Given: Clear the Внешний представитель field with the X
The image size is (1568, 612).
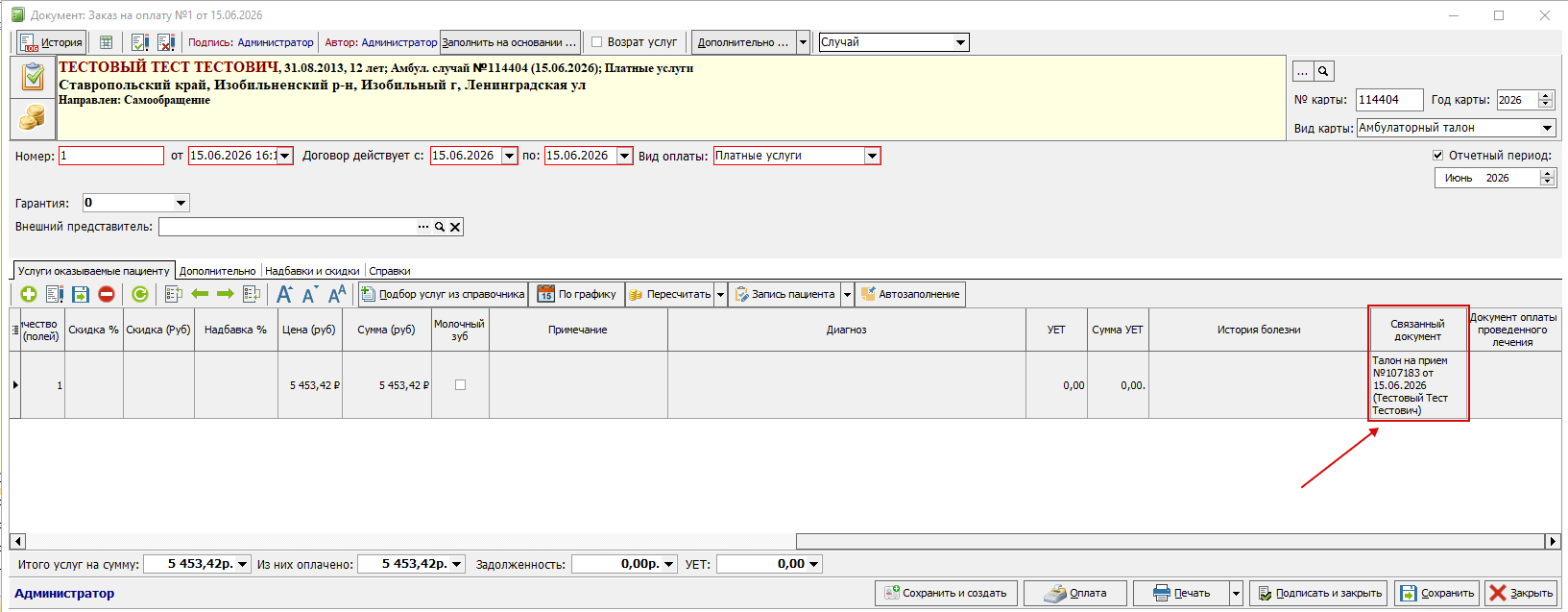Looking at the screenshot, I should [x=455, y=227].
